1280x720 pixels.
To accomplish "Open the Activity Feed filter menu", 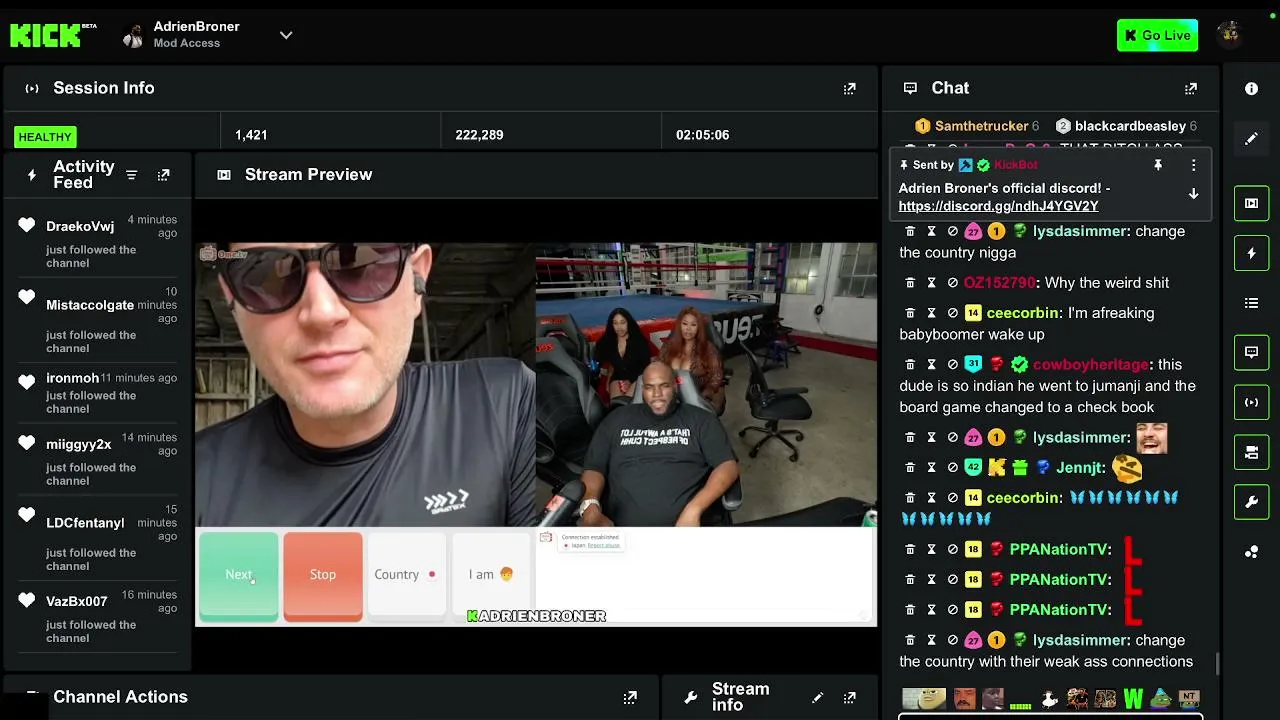I will 131,175.
